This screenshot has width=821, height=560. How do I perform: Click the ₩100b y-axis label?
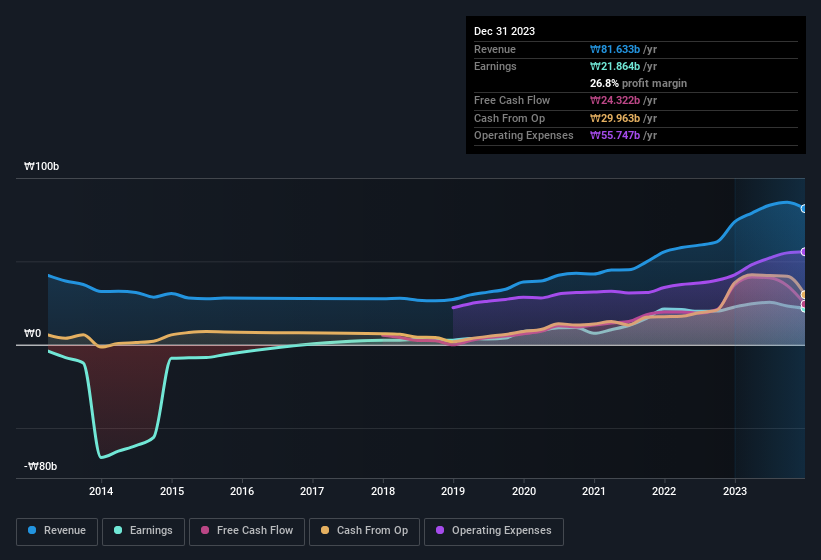(x=42, y=167)
